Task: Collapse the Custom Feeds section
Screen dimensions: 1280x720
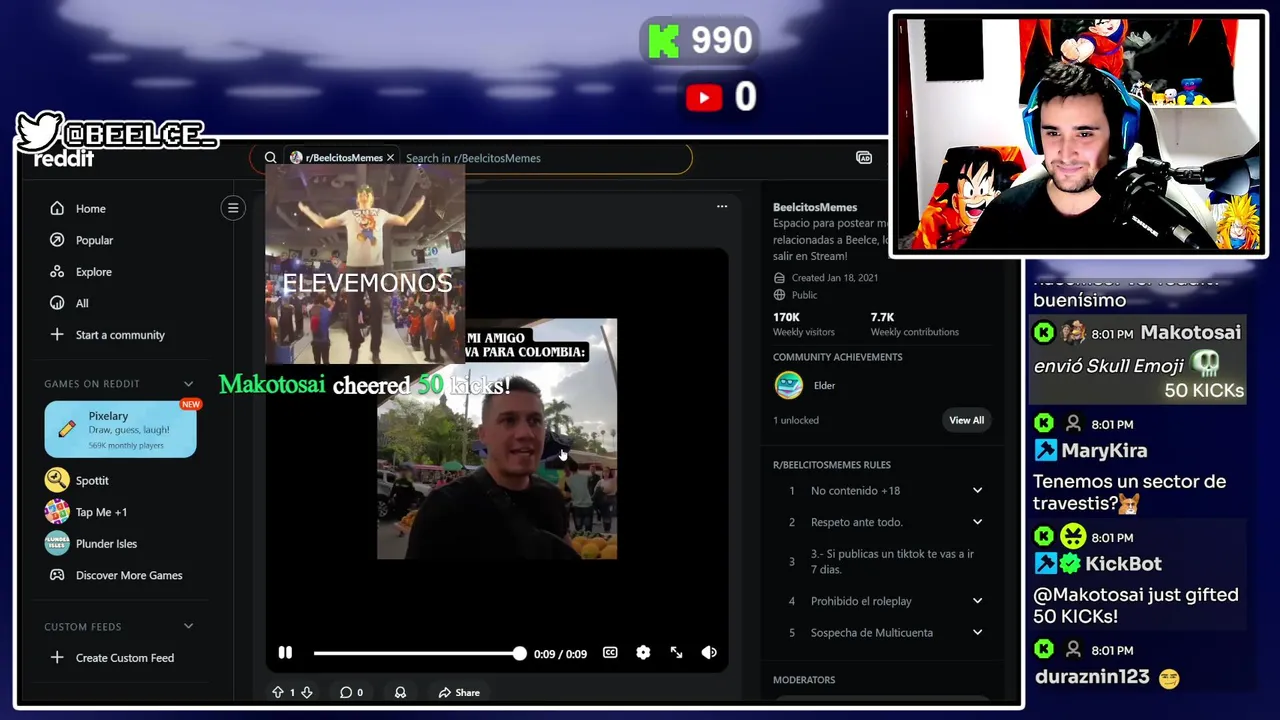Action: coord(188,627)
